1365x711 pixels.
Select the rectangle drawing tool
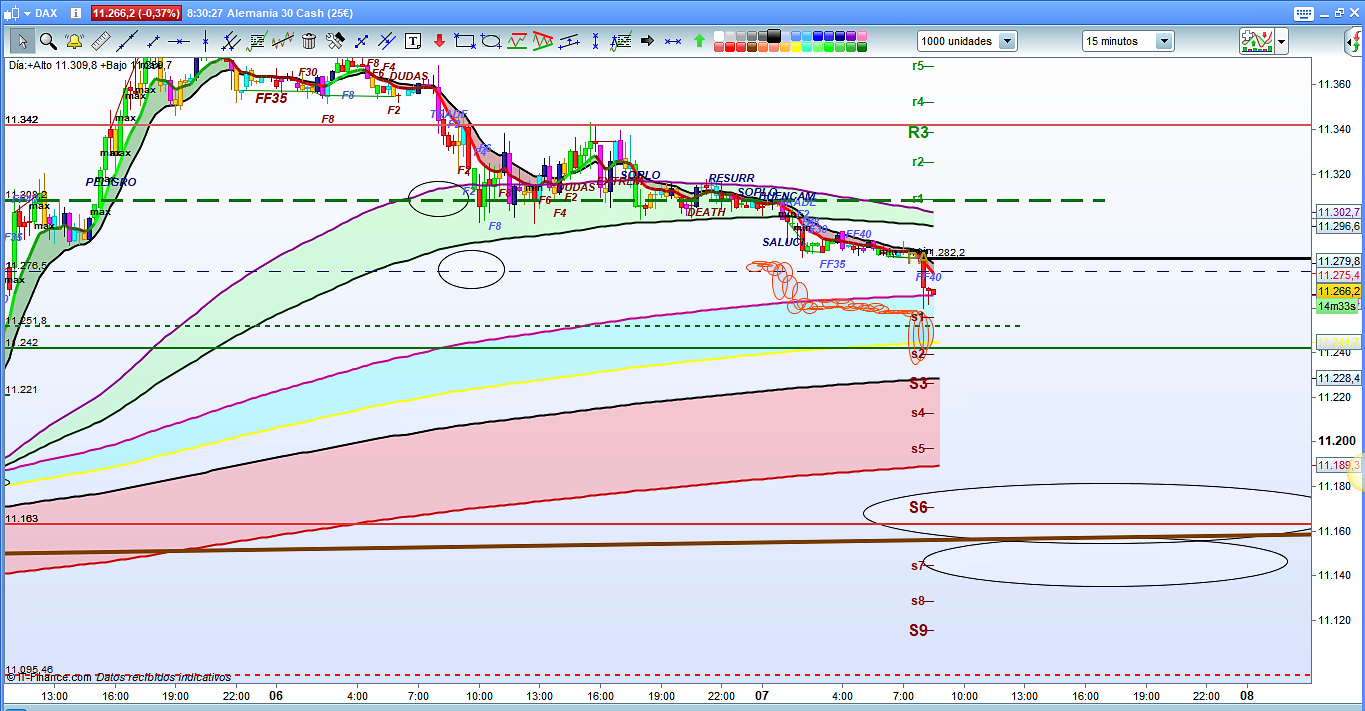pyautogui.click(x=465, y=41)
